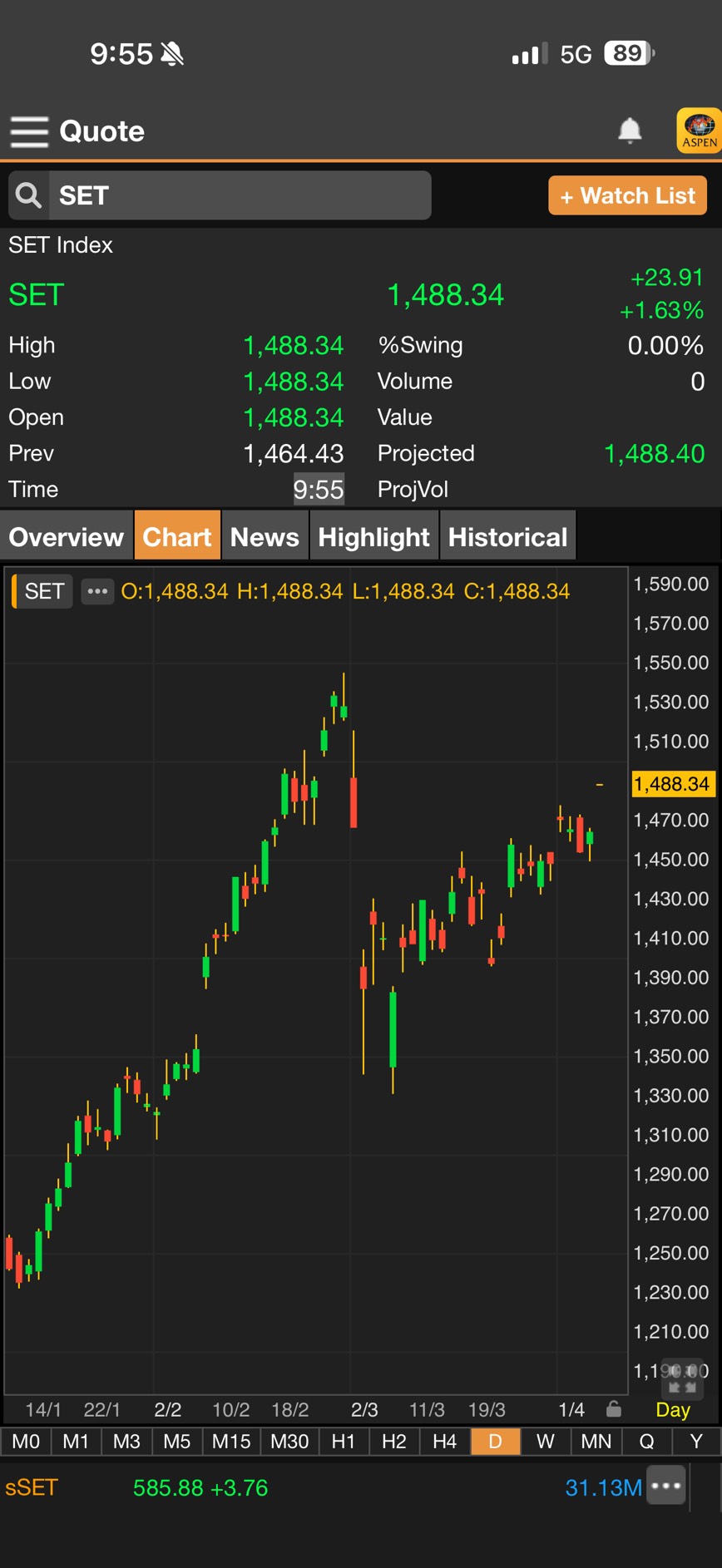Open chart options ellipsis beside SET label
722x1568 pixels.
97,591
